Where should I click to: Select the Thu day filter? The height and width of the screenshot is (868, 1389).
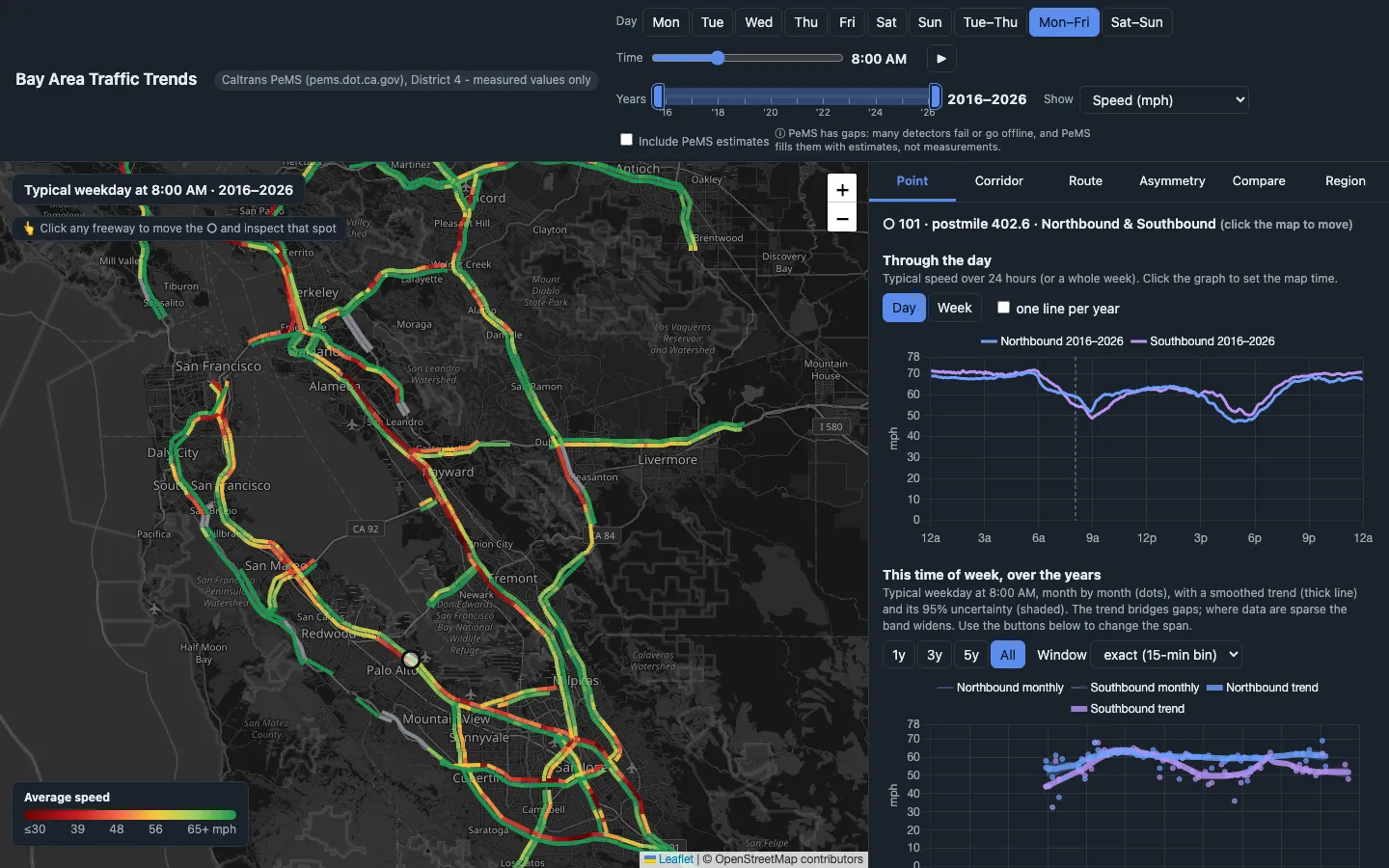[x=806, y=22]
